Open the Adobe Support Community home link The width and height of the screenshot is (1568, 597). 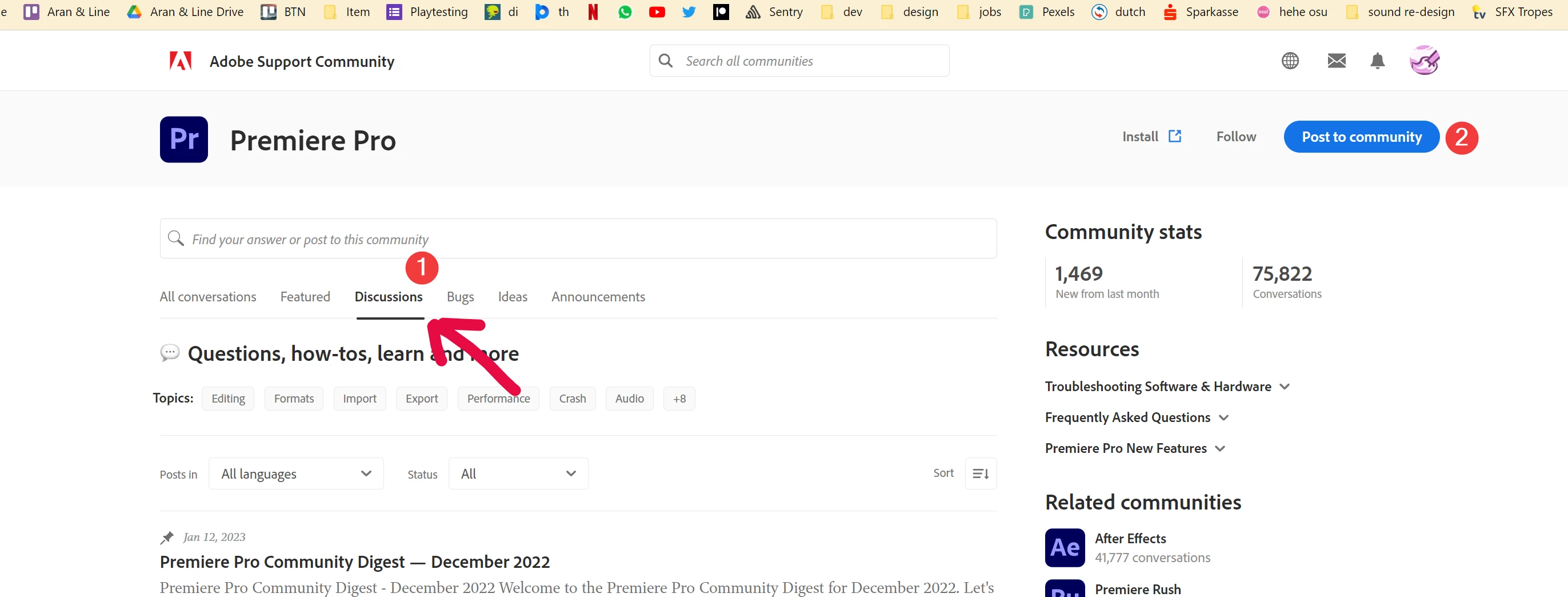[x=301, y=61]
